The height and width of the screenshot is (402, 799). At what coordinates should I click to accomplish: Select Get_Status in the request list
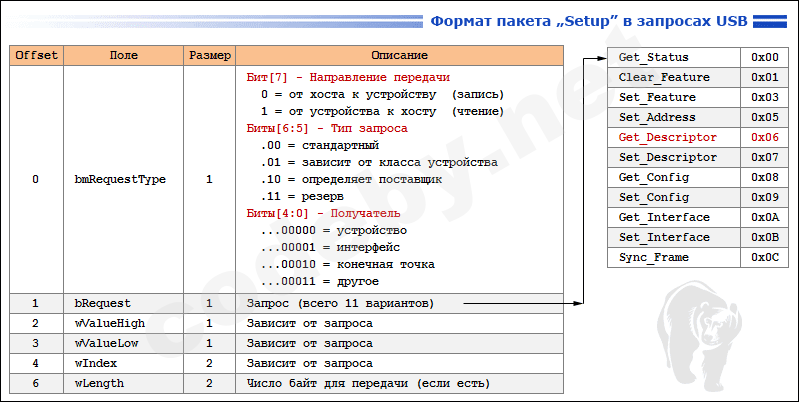click(655, 57)
